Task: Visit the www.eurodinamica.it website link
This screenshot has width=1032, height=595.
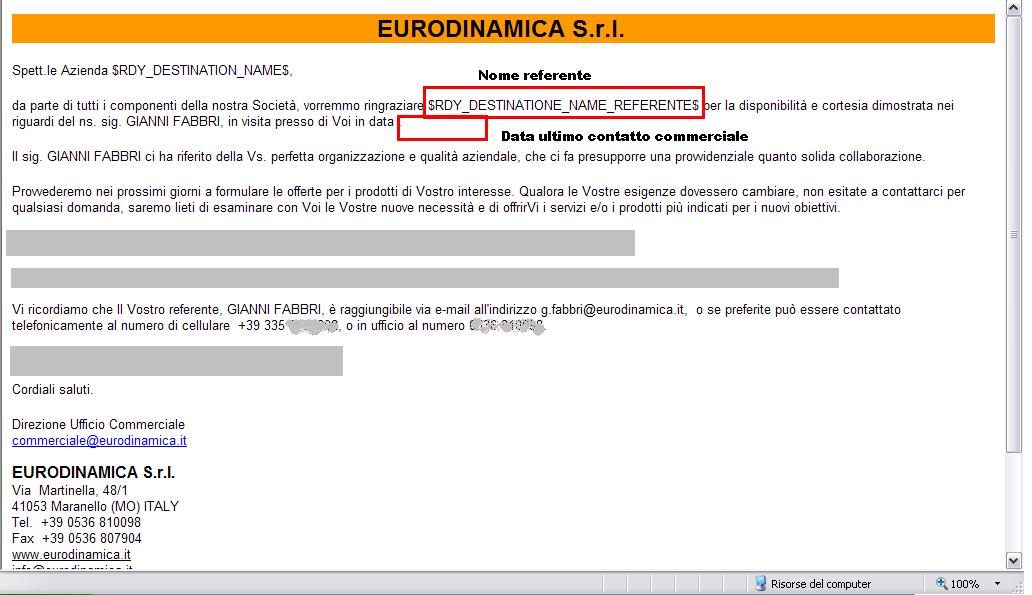Action: [71, 554]
